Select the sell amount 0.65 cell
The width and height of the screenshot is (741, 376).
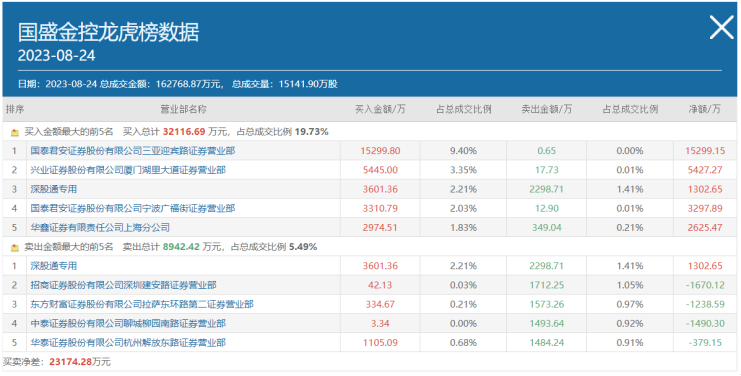546,151
